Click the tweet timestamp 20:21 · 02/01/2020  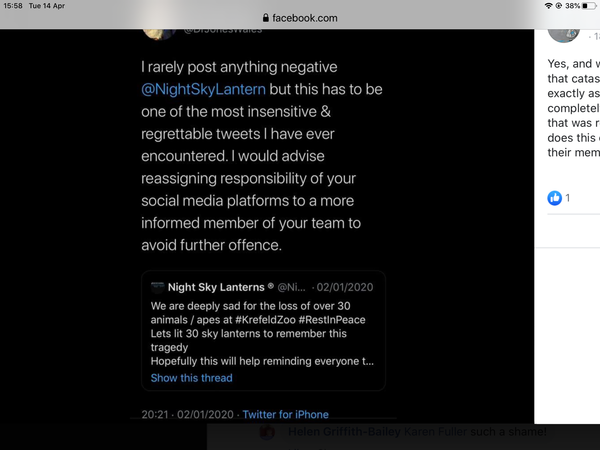pos(187,414)
